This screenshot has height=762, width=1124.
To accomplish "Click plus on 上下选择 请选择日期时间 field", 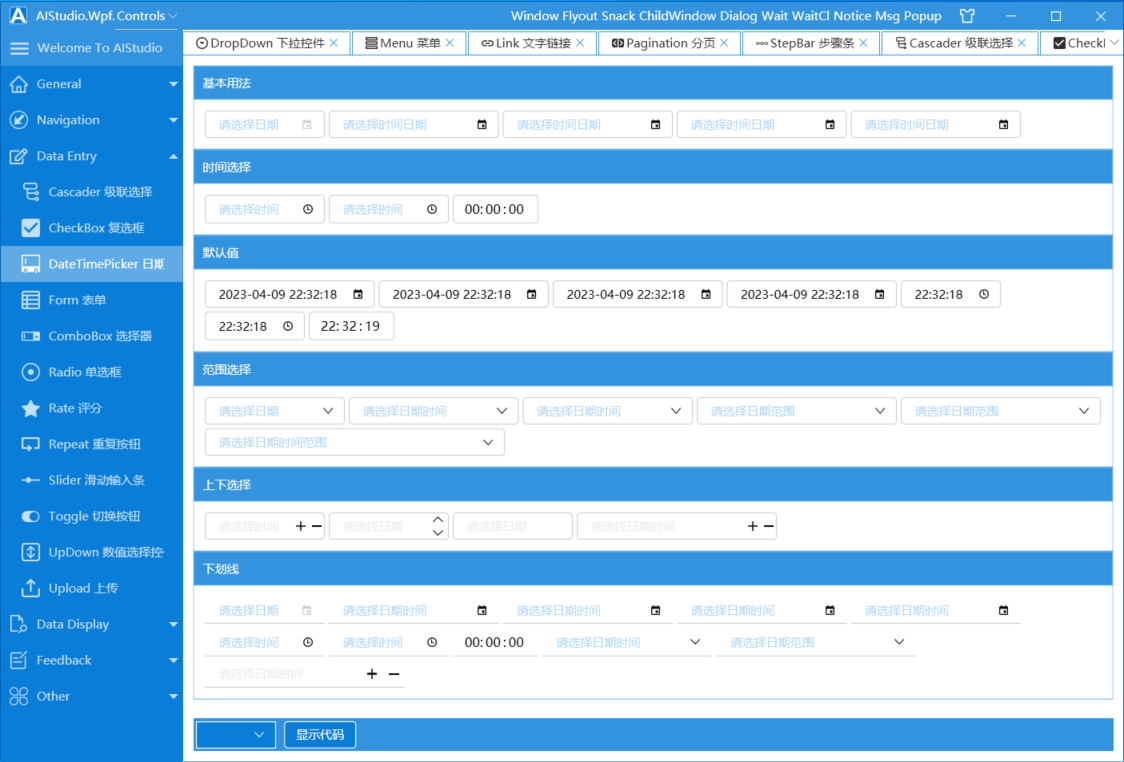I will 752,526.
